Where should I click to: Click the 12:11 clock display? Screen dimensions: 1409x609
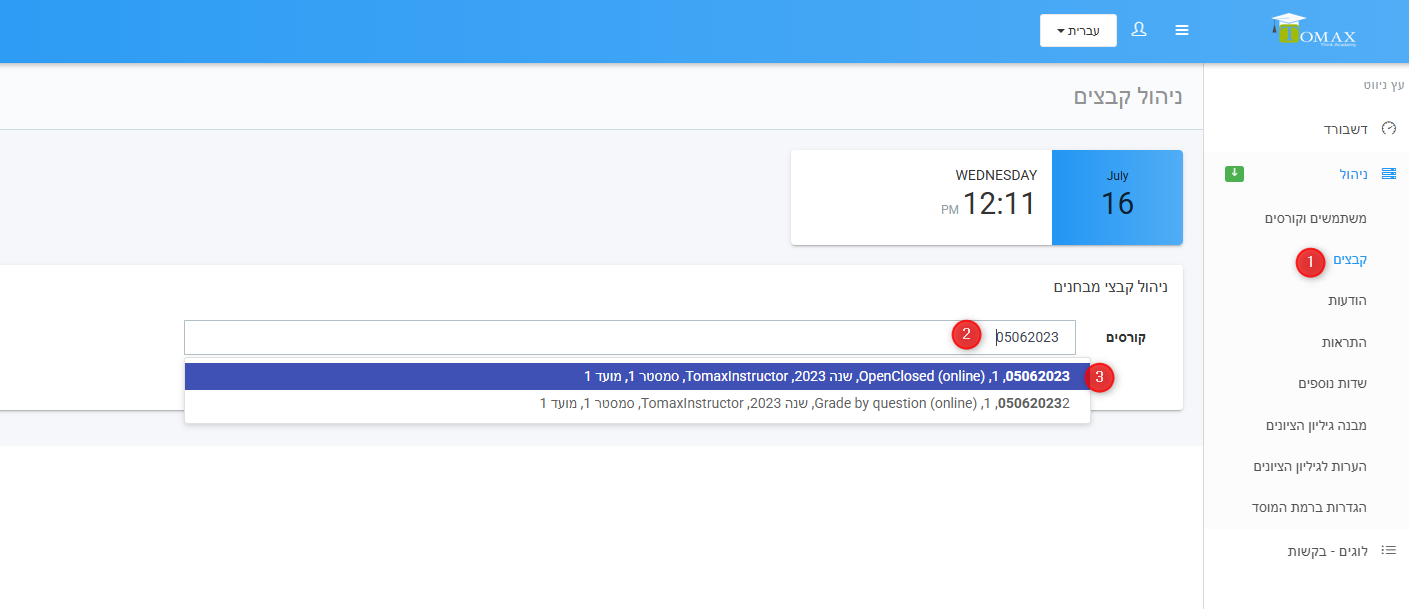coord(999,204)
